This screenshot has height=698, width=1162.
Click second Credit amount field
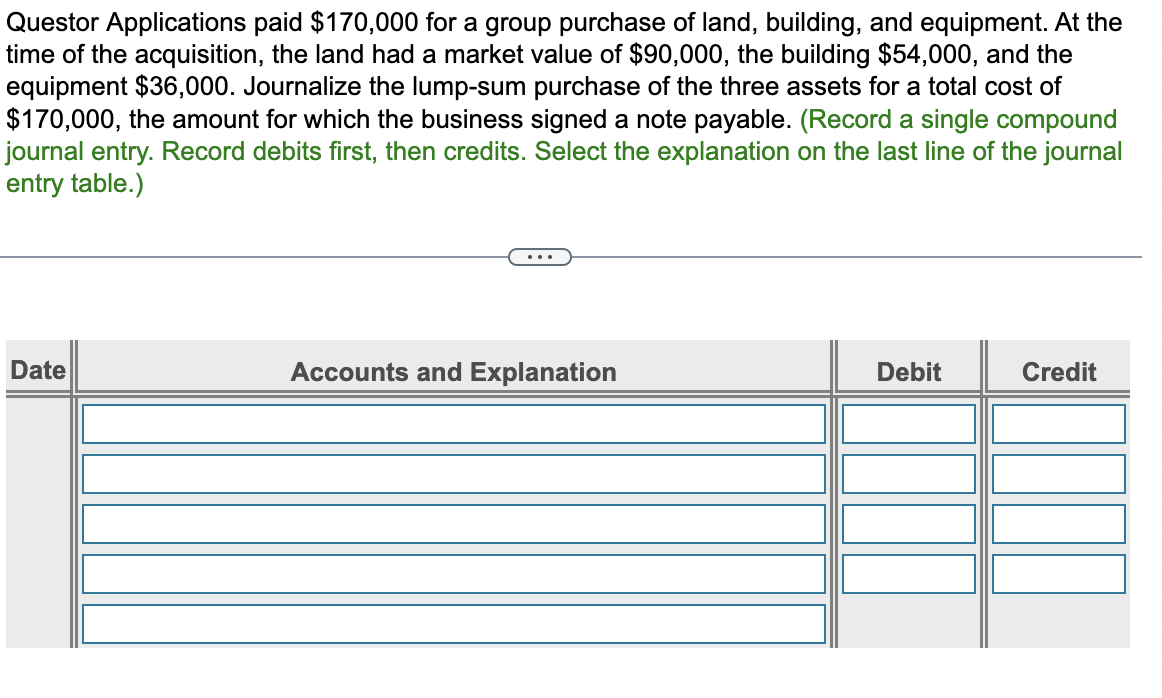1058,473
